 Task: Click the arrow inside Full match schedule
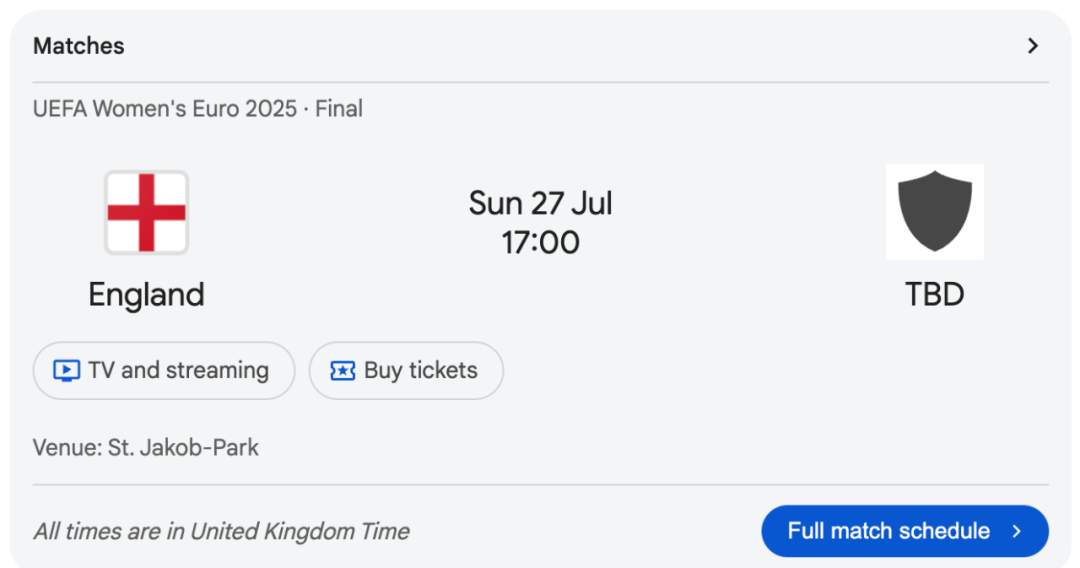coord(1017,532)
